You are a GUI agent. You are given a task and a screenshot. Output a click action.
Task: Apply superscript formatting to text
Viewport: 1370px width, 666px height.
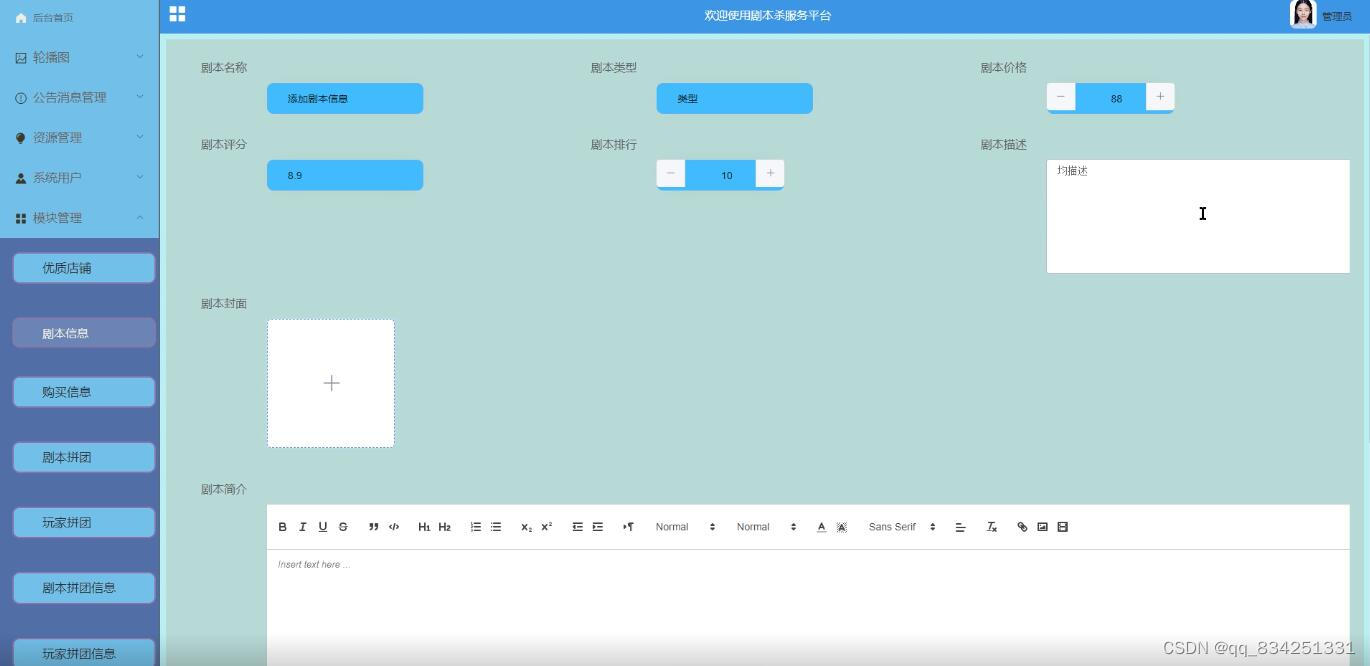click(x=545, y=526)
